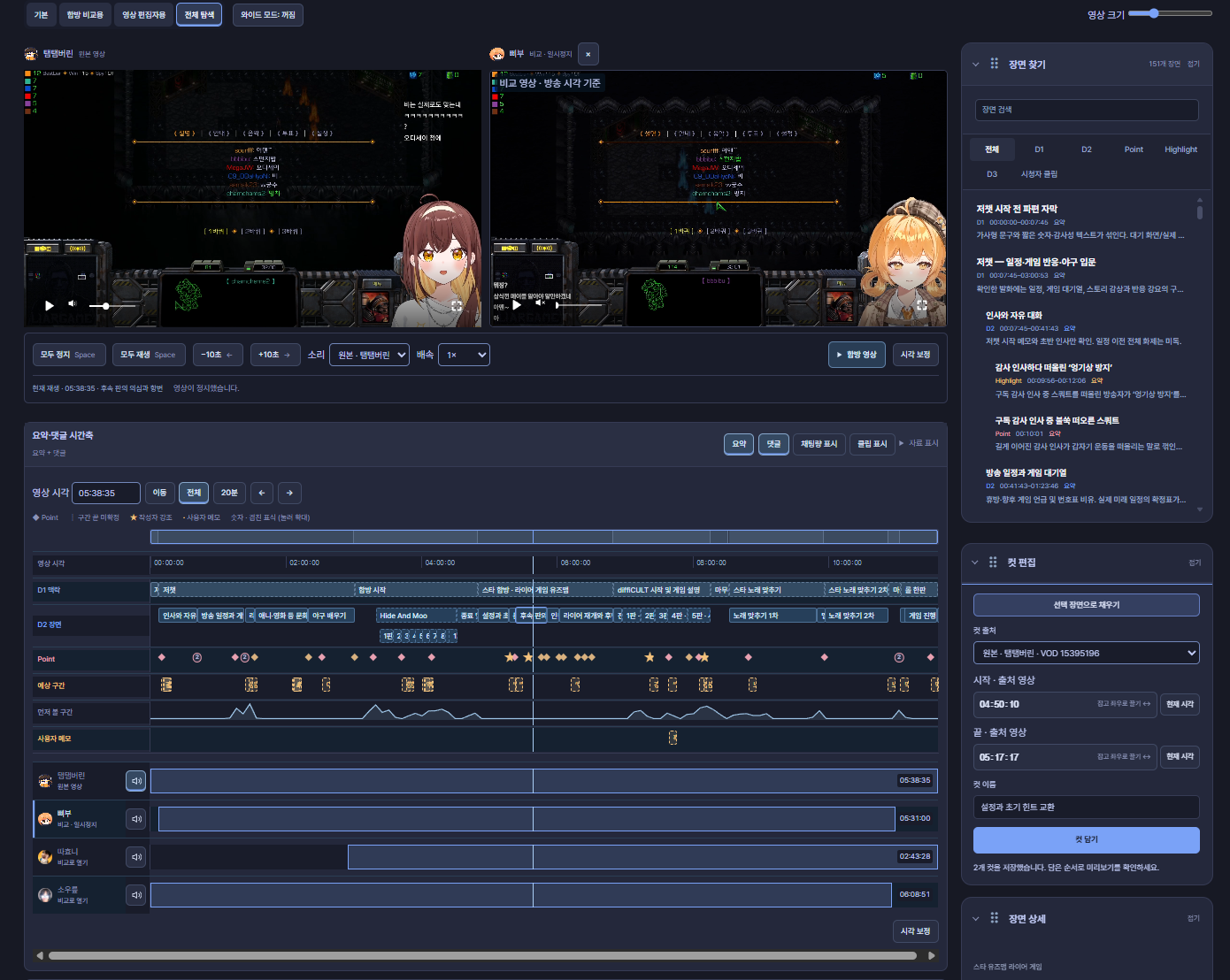Close the 뻐부 comparison video
The width and height of the screenshot is (1230, 980).
tap(588, 54)
